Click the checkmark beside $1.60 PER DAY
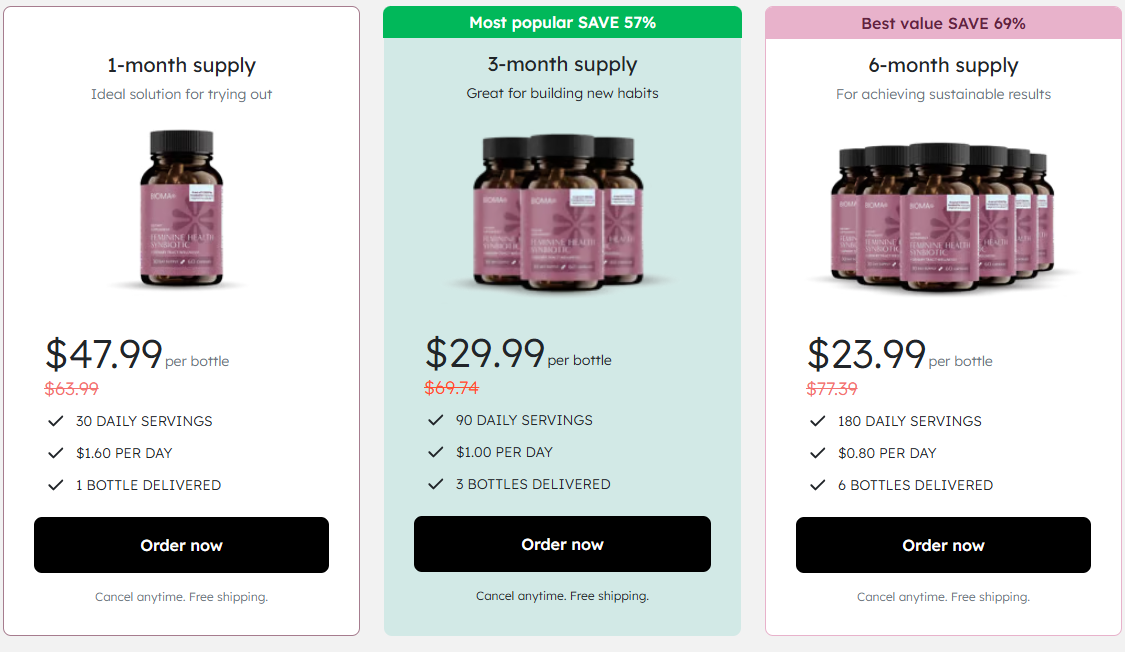This screenshot has width=1125, height=652. tap(56, 452)
